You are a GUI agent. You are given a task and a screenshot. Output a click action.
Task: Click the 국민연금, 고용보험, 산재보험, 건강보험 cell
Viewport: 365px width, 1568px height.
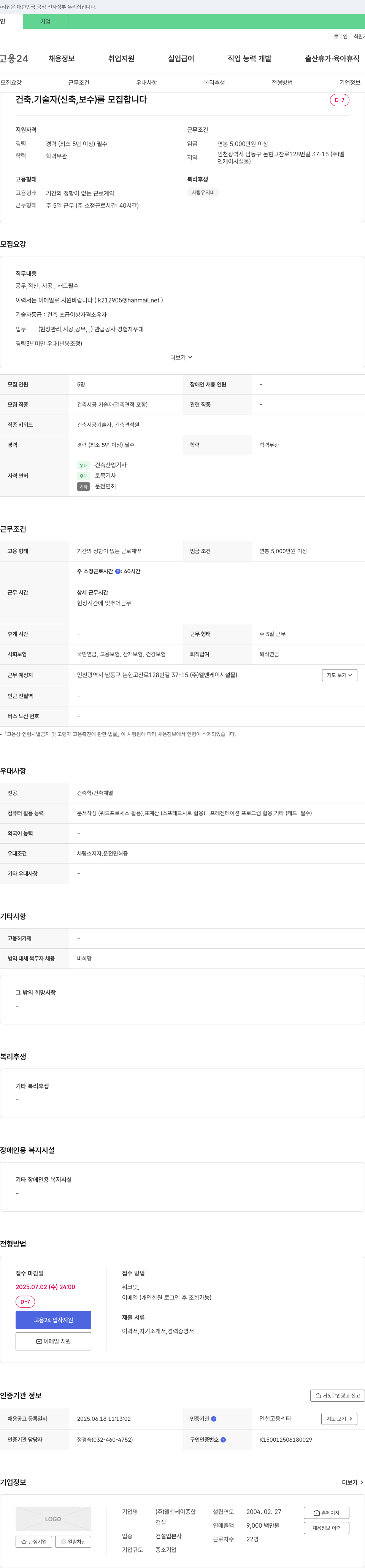tap(121, 654)
